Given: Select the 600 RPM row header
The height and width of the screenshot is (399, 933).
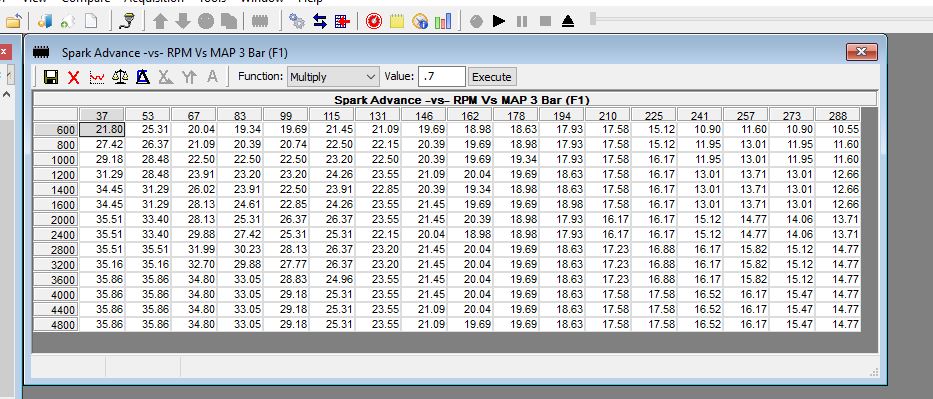Looking at the screenshot, I should (x=55, y=130).
